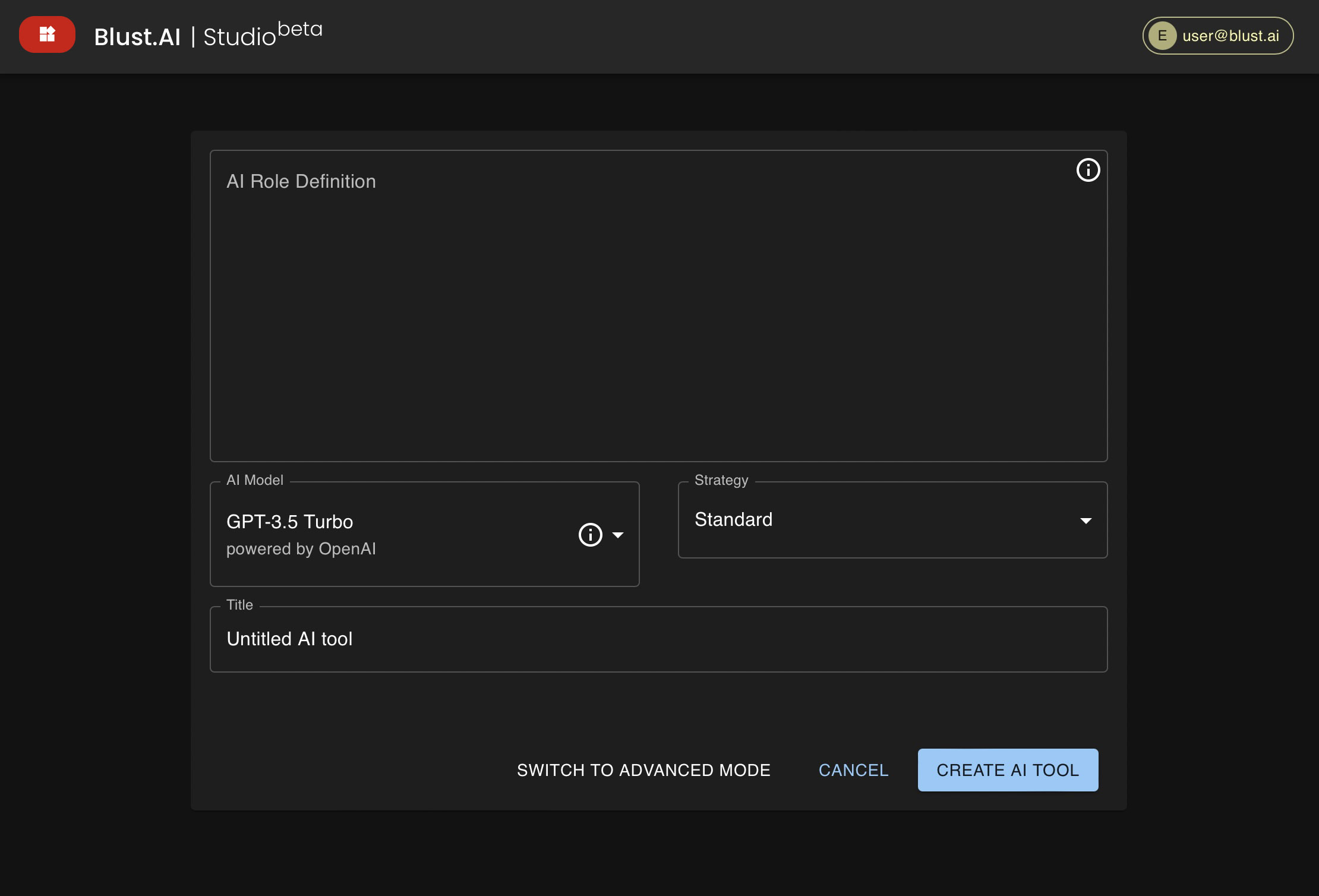Screen dimensions: 1319x896
Task: Click the GPT-3.5 Turbo model name
Action: pyautogui.click(x=289, y=522)
